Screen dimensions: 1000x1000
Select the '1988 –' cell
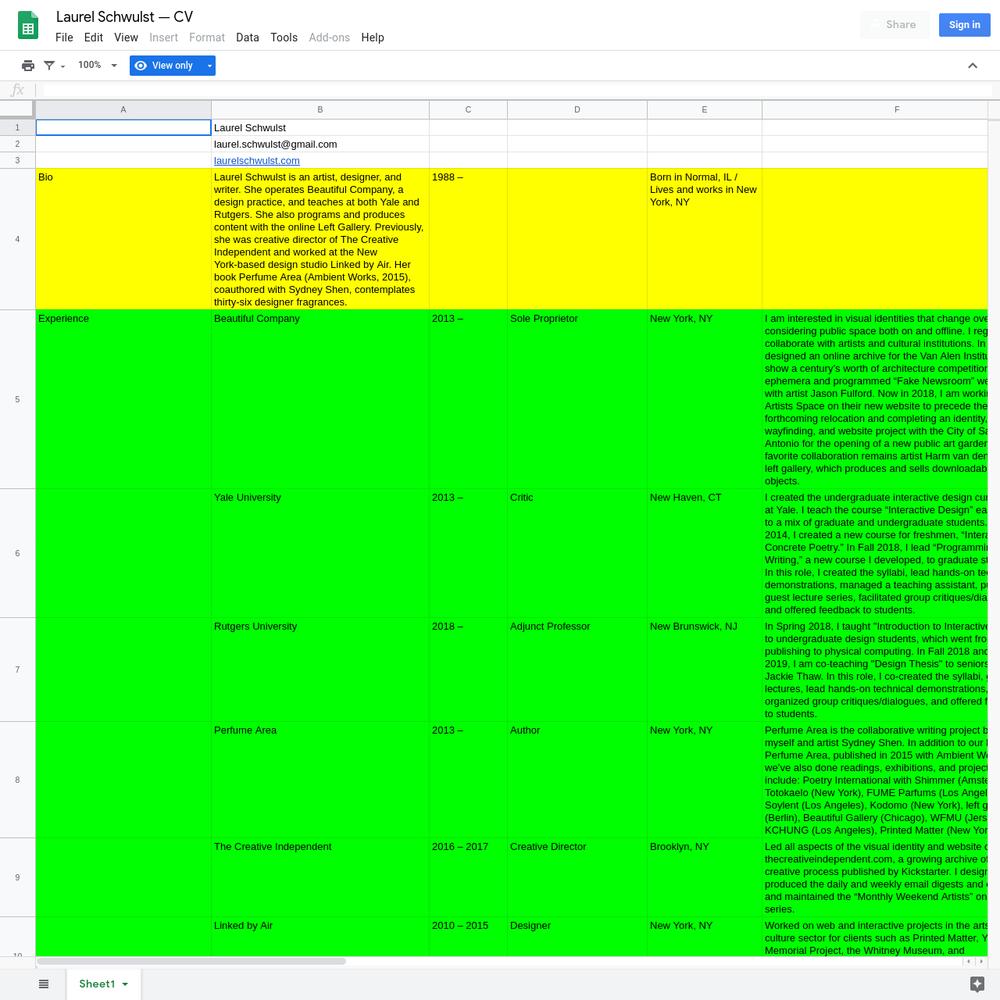[x=468, y=239]
